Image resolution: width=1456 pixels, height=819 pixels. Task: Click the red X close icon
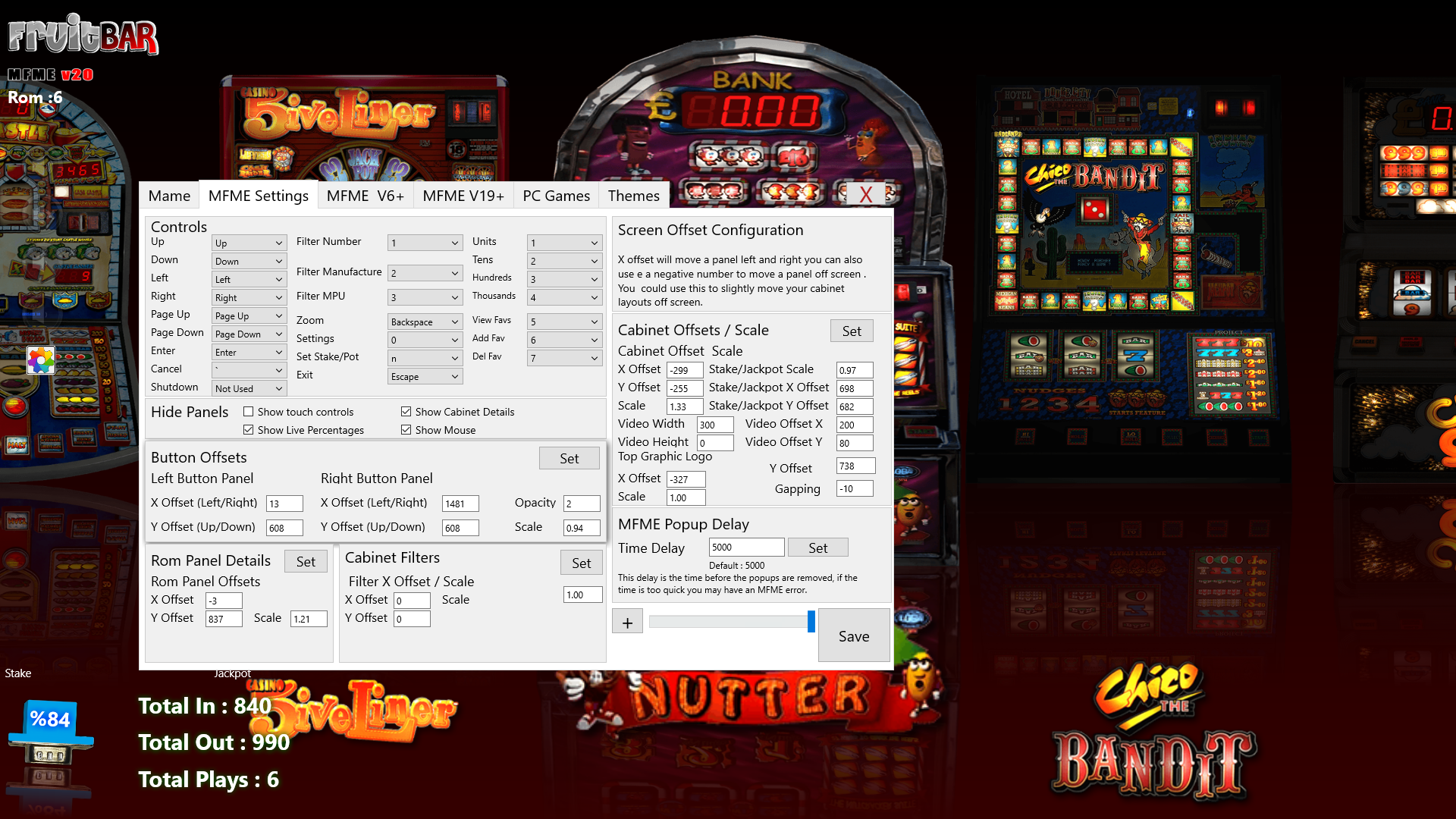coord(865,195)
